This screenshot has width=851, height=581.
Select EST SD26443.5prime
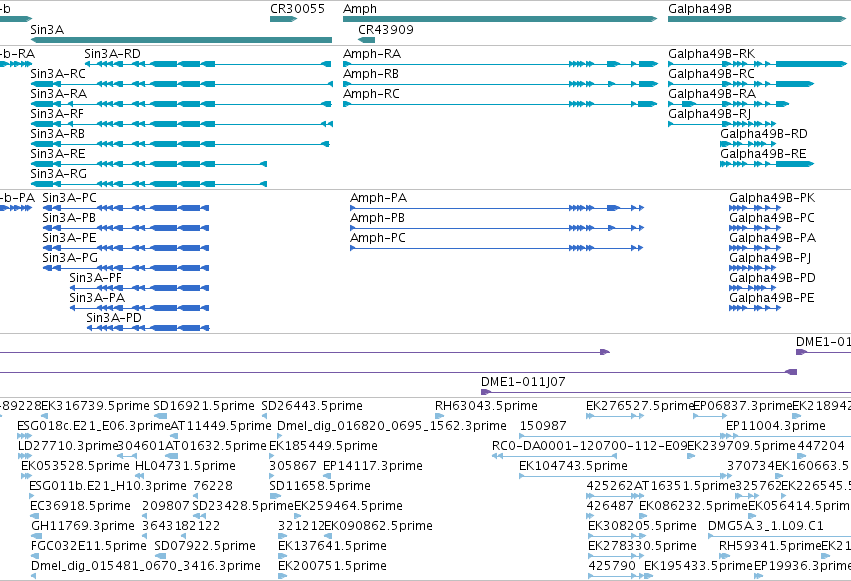[265, 416]
